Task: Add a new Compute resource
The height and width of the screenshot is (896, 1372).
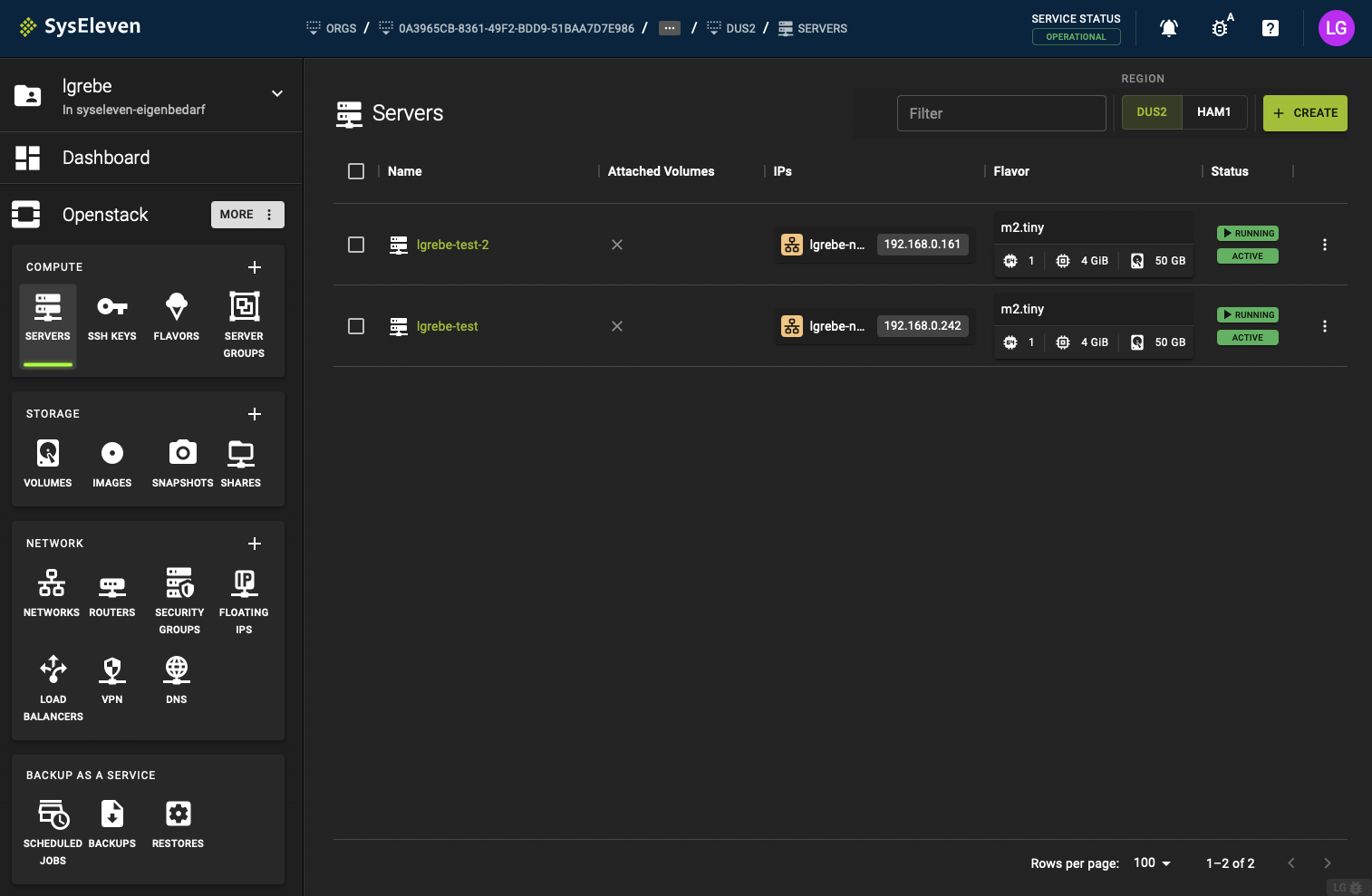Action: point(255,267)
